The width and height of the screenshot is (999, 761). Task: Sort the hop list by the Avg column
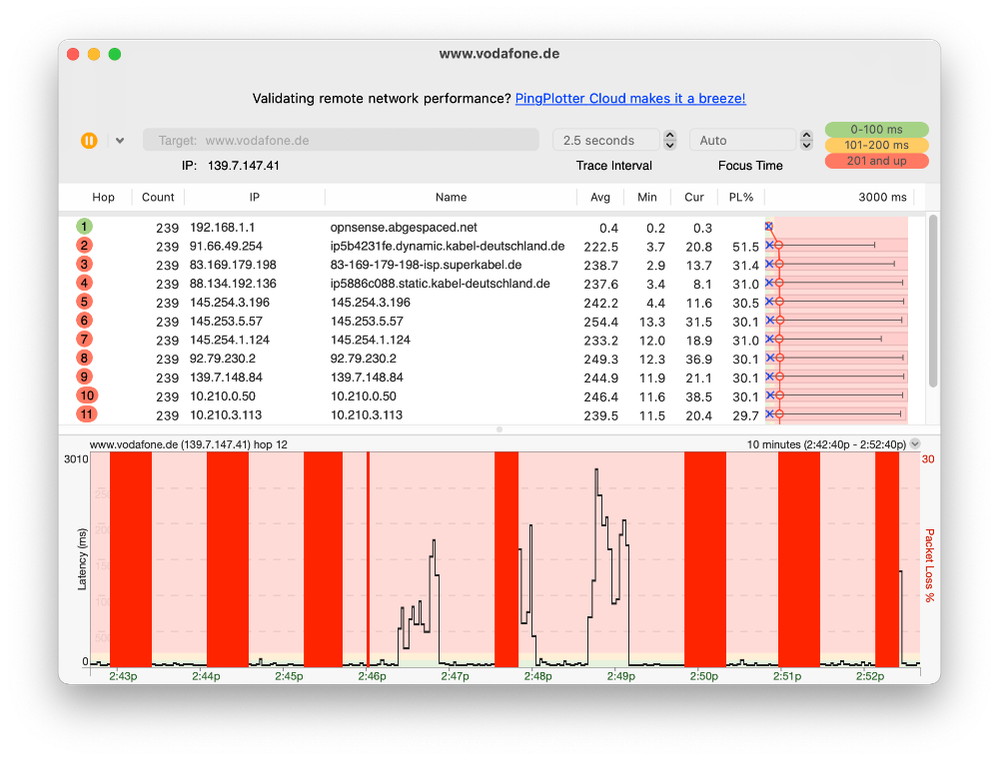pos(600,197)
